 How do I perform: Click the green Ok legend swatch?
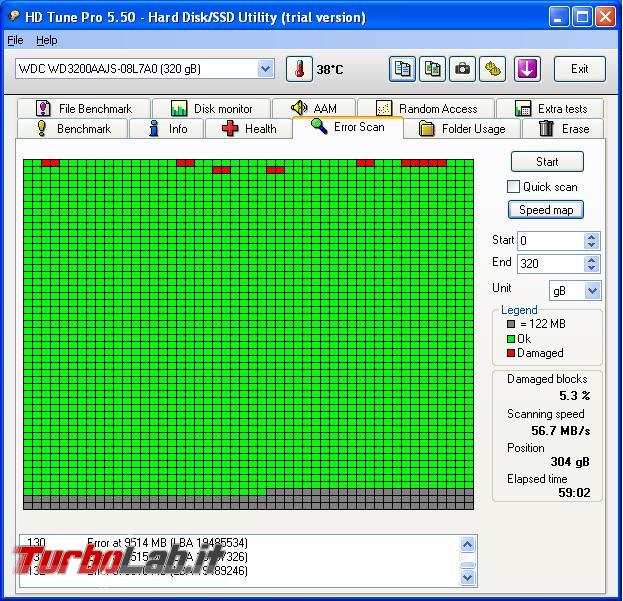511,339
